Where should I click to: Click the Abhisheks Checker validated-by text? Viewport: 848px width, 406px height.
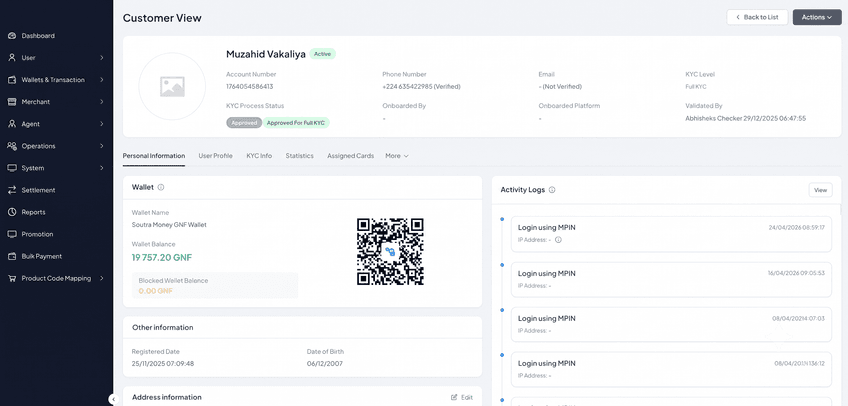746,118
